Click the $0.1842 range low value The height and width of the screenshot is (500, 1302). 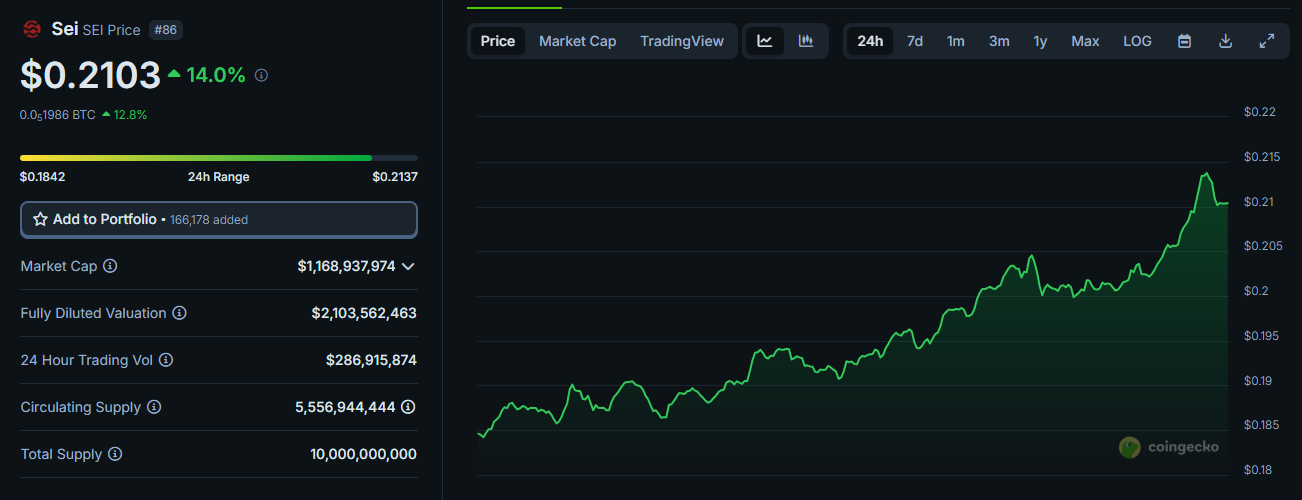(x=42, y=177)
